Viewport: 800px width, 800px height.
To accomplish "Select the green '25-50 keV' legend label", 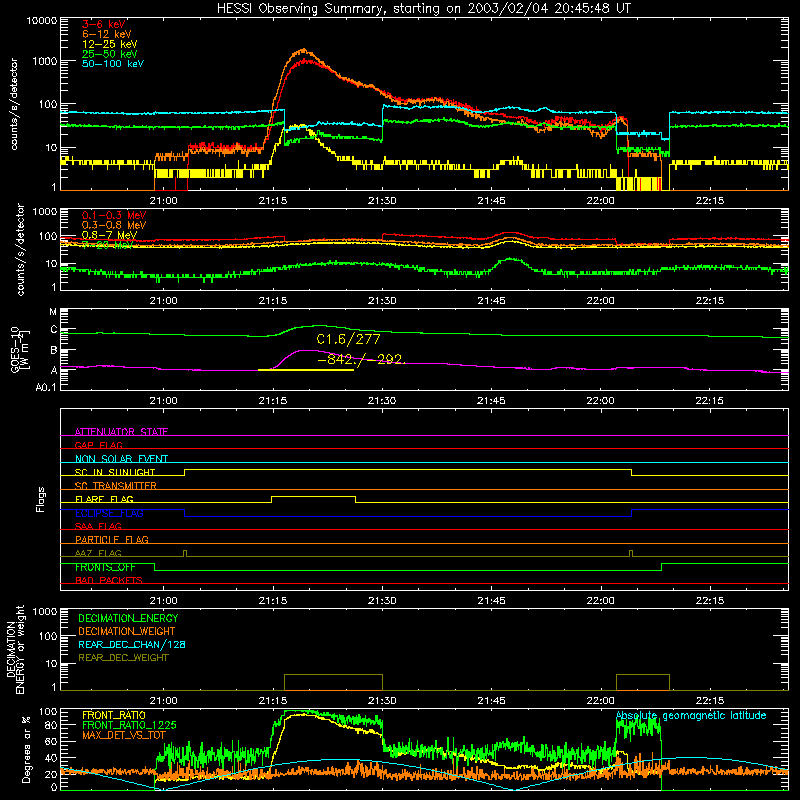I will coord(110,54).
